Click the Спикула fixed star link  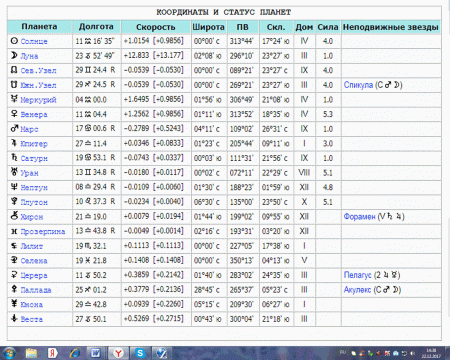358,85
